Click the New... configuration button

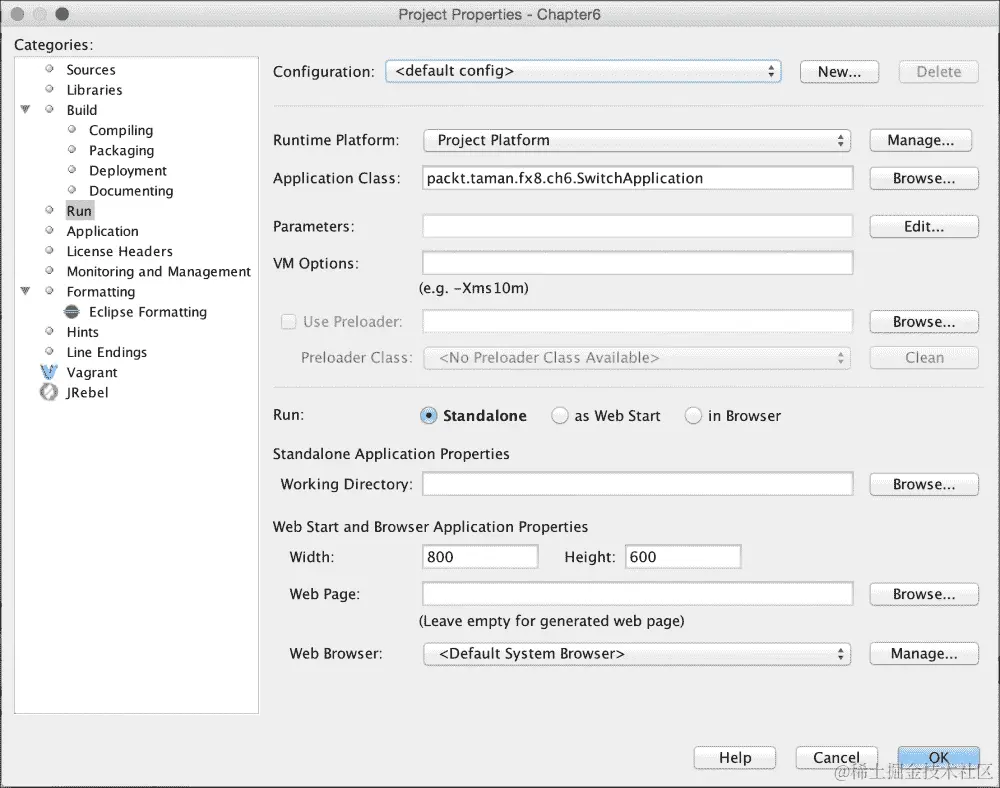(x=839, y=71)
